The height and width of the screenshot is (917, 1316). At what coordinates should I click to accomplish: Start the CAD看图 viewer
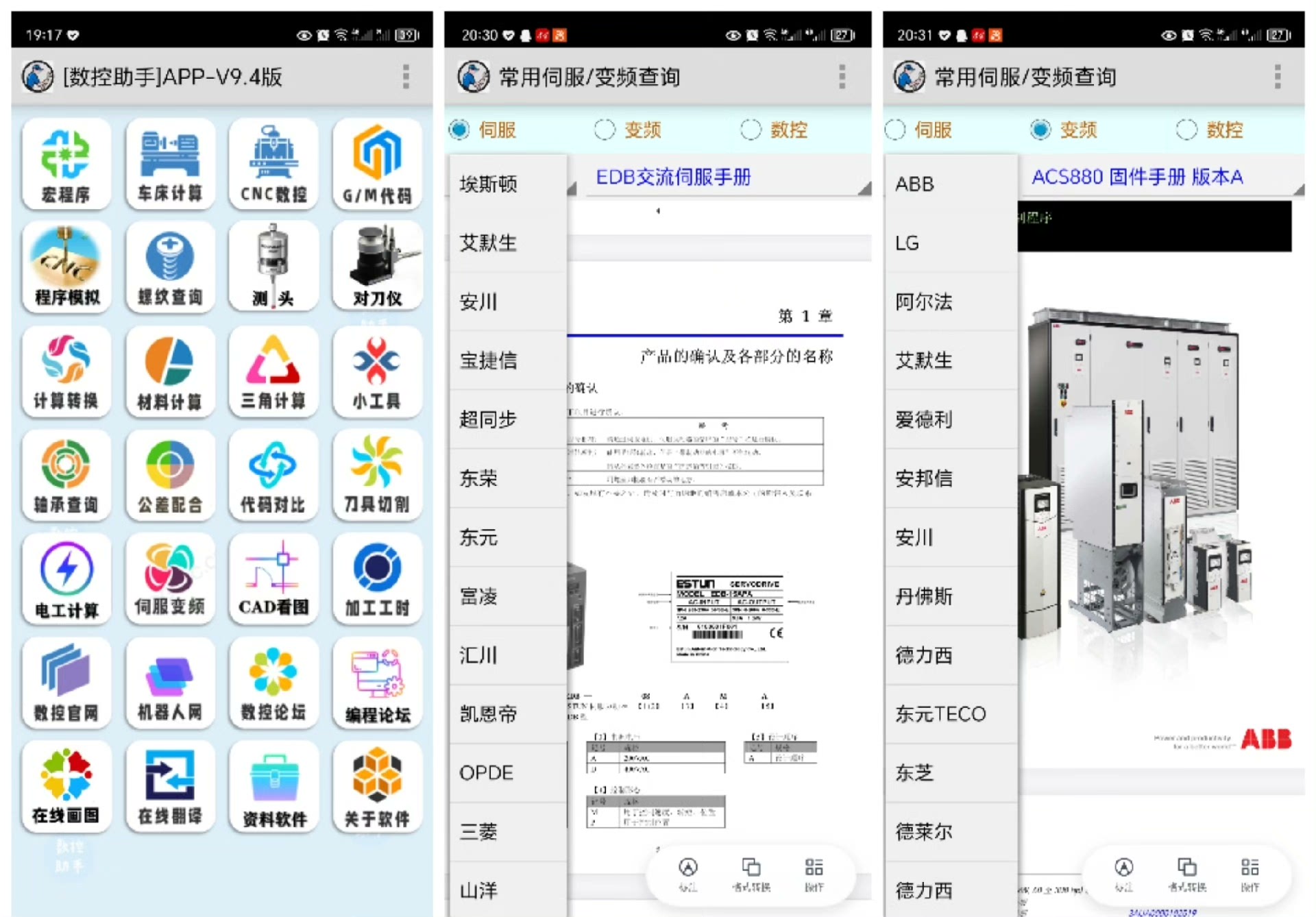coord(273,580)
